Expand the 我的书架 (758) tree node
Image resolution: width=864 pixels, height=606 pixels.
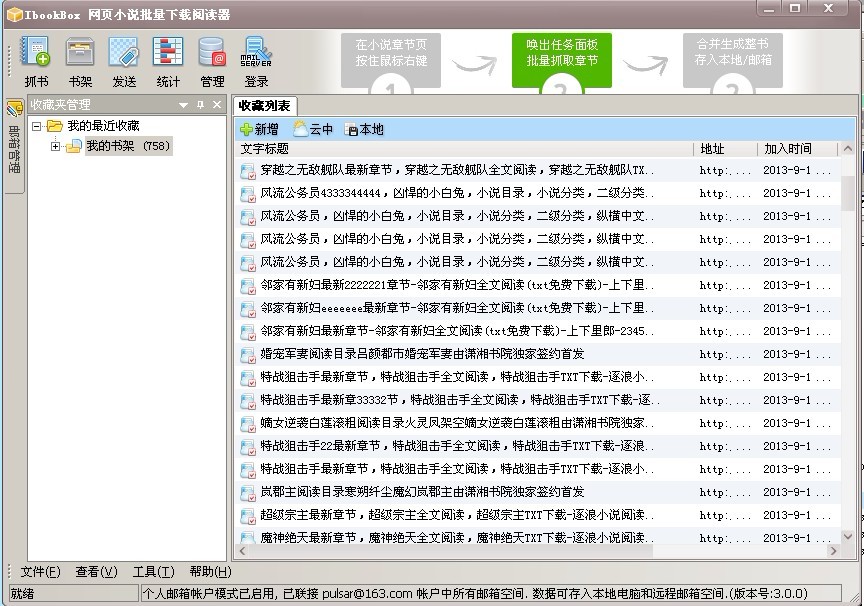point(53,145)
